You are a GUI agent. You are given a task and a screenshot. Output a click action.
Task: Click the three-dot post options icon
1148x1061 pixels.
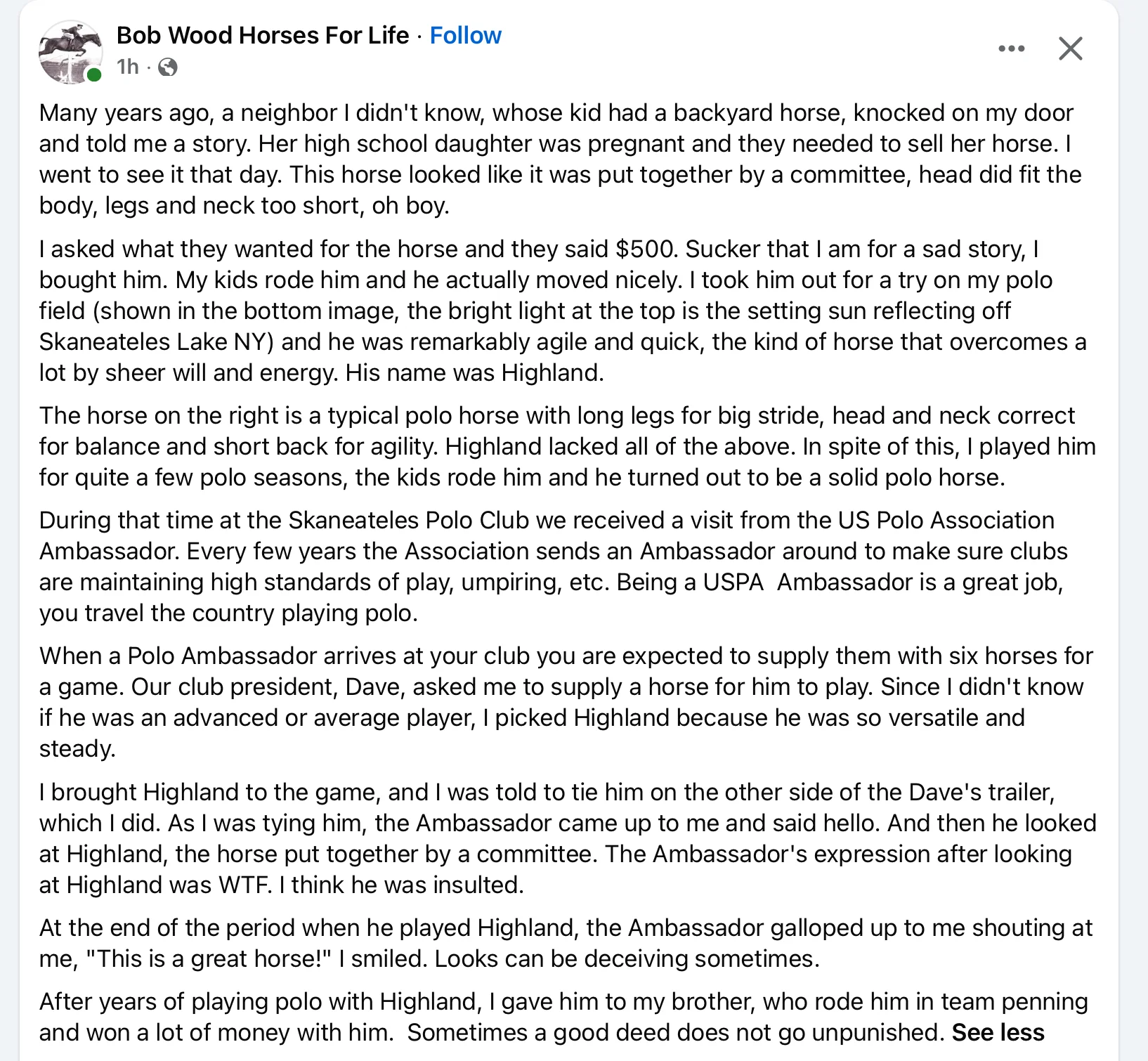tap(1011, 48)
